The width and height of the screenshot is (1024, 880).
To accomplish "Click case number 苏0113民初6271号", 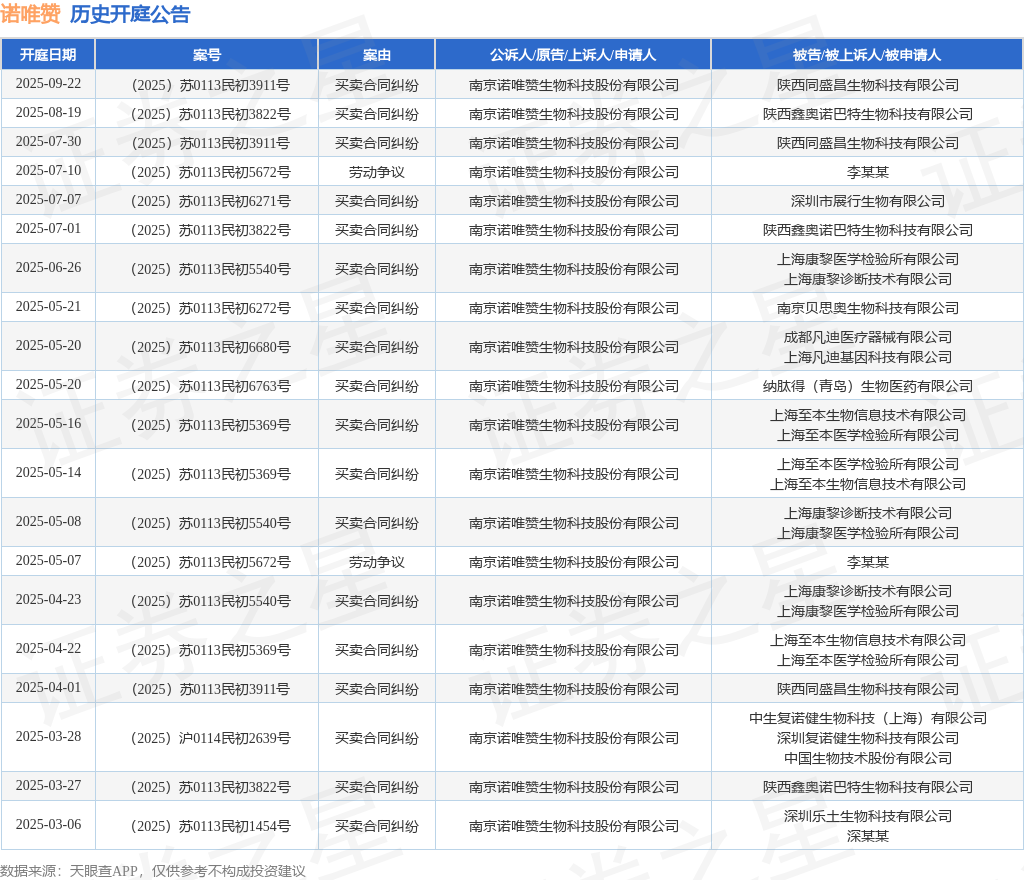I will click(x=234, y=201).
